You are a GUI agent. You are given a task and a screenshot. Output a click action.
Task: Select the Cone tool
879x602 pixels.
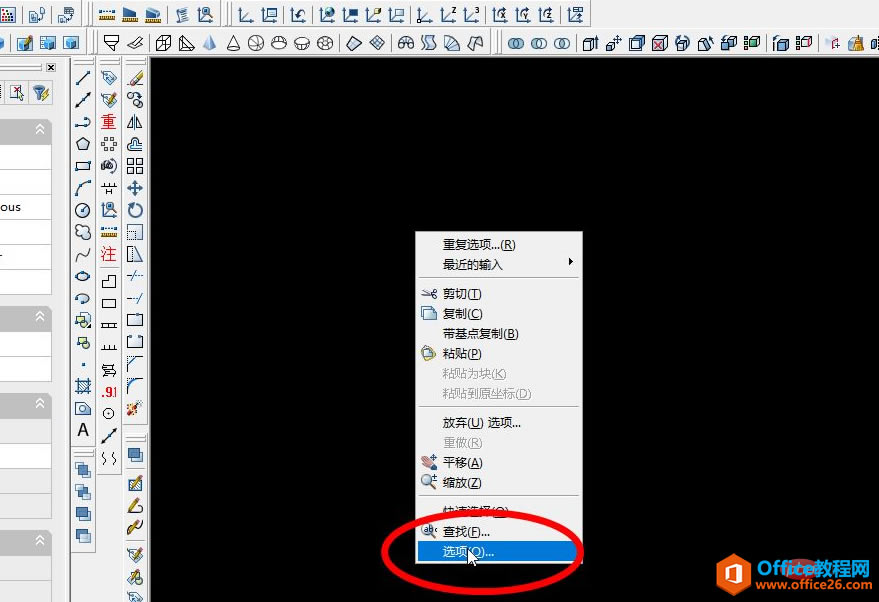point(233,43)
